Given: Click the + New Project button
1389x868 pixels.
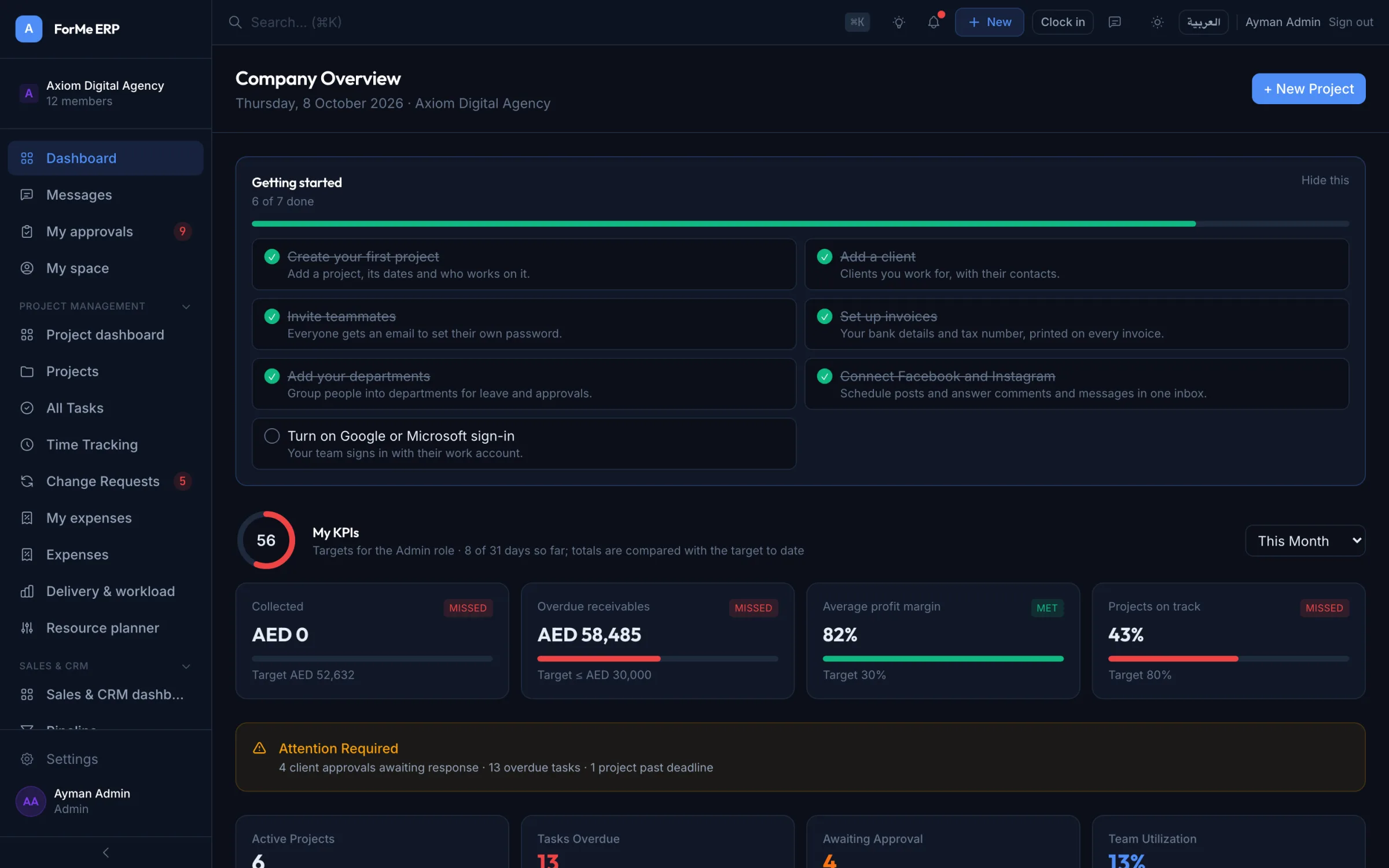Looking at the screenshot, I should [1309, 89].
